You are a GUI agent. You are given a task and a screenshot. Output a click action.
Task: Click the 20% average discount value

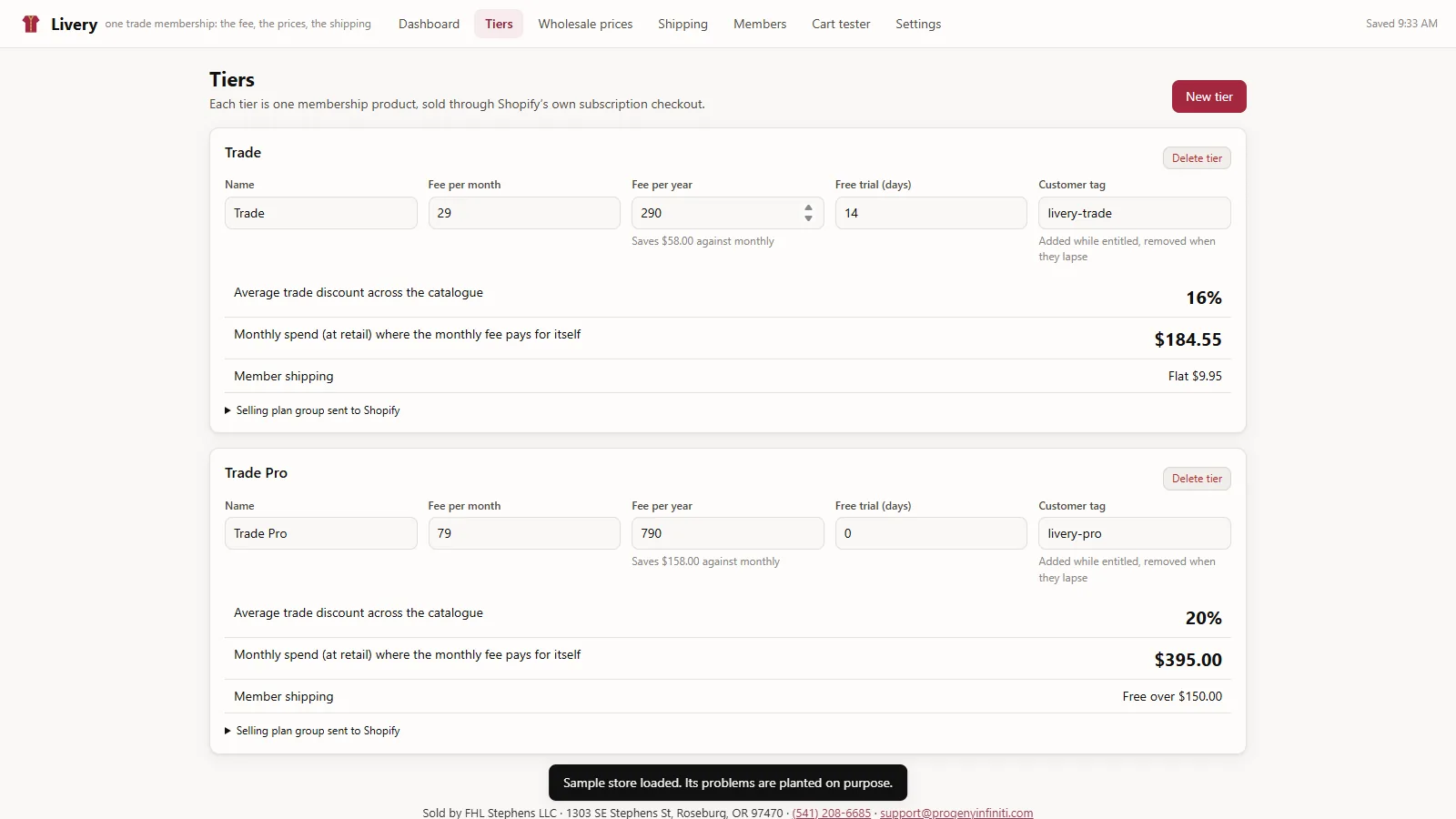coord(1203,618)
